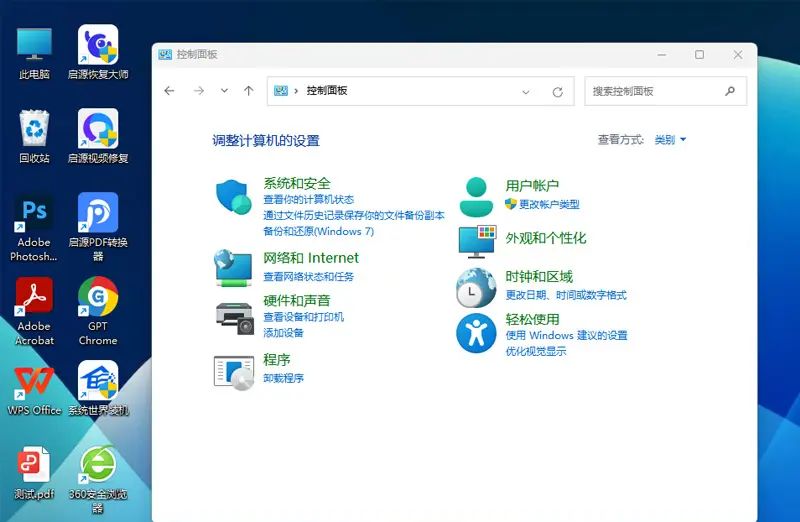Open recent locations dropdown arrow

point(224,91)
